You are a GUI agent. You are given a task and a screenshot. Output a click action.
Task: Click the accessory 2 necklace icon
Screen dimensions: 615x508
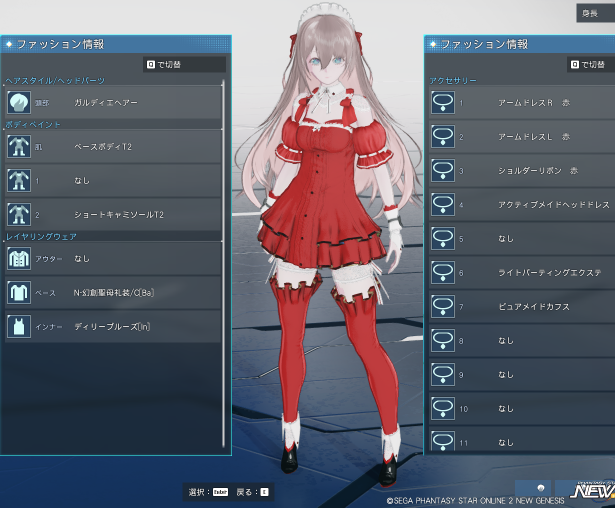(443, 137)
